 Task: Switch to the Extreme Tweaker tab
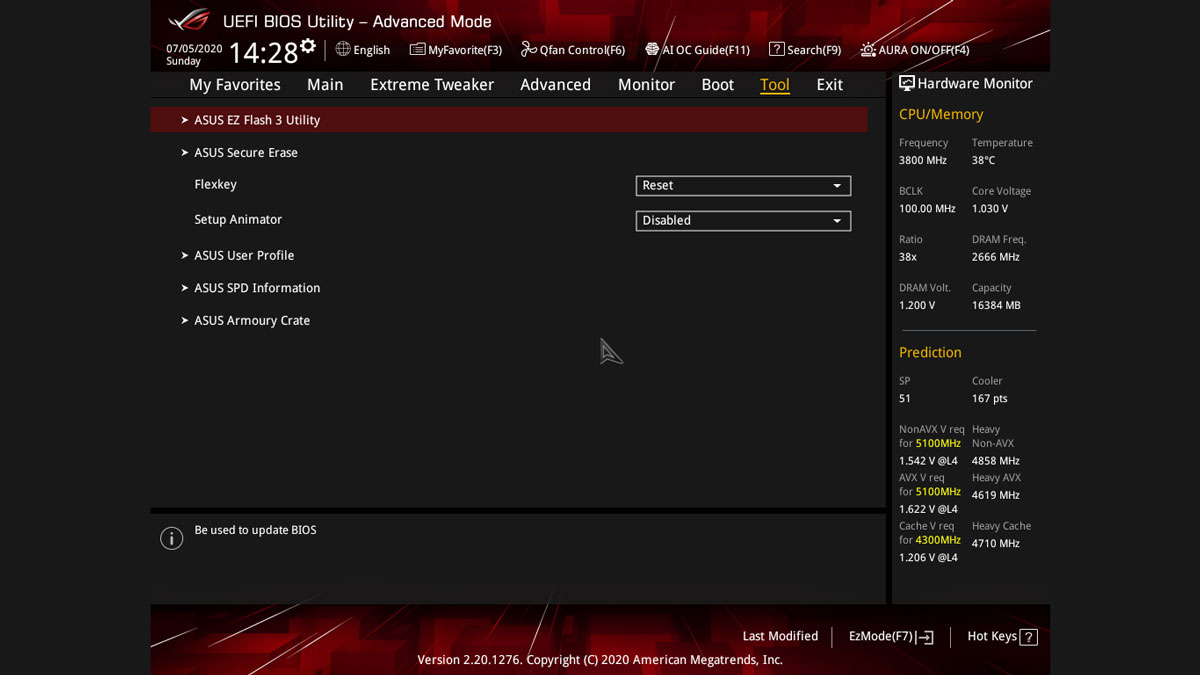(432, 85)
